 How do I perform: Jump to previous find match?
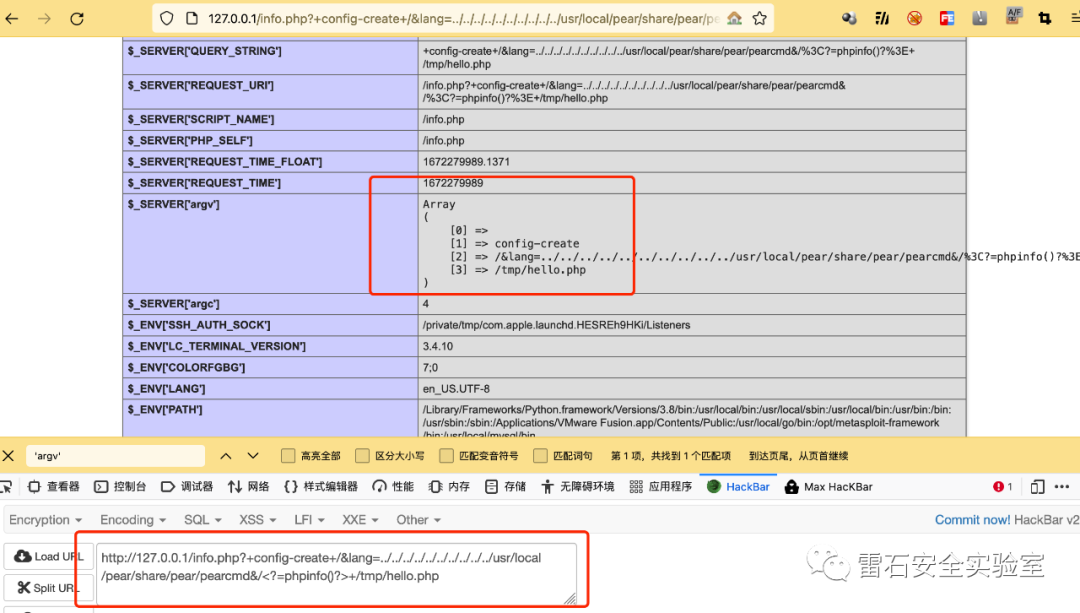(226, 456)
